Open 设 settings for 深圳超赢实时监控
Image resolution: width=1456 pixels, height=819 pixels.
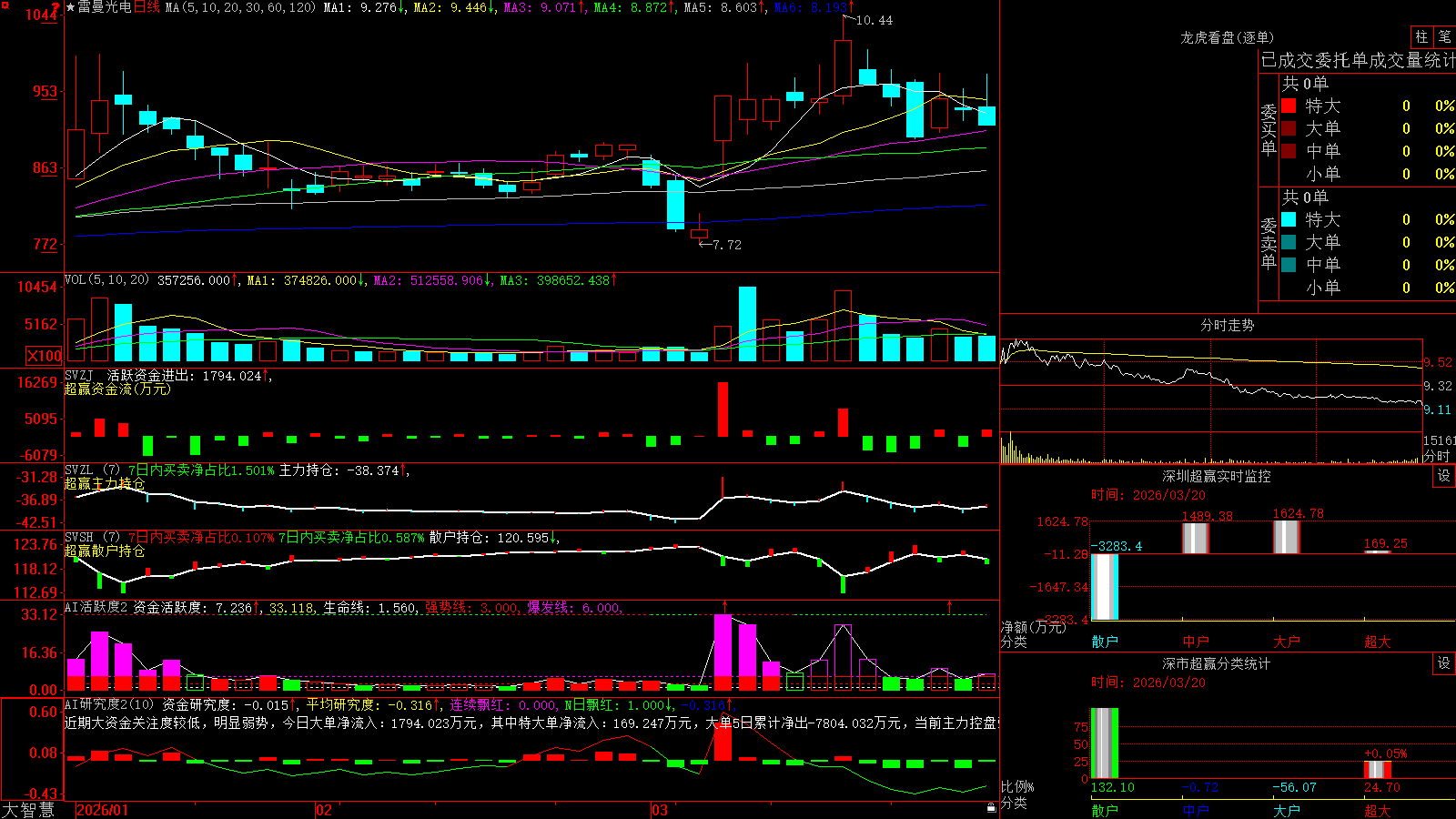coord(1444,476)
